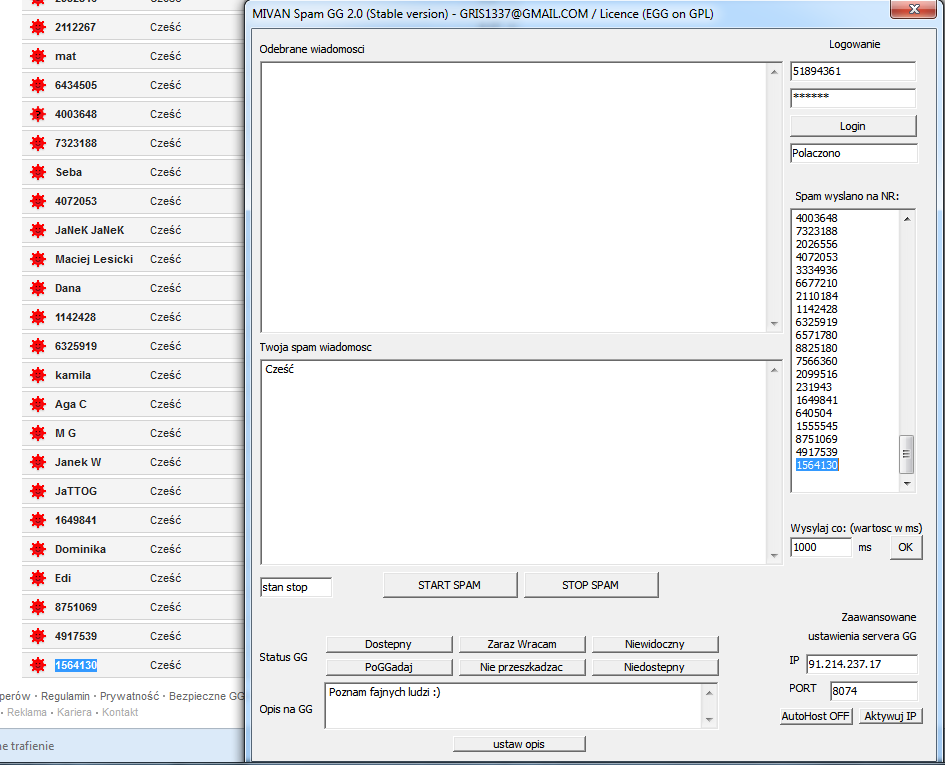Open the Kariera footer link

click(74, 713)
